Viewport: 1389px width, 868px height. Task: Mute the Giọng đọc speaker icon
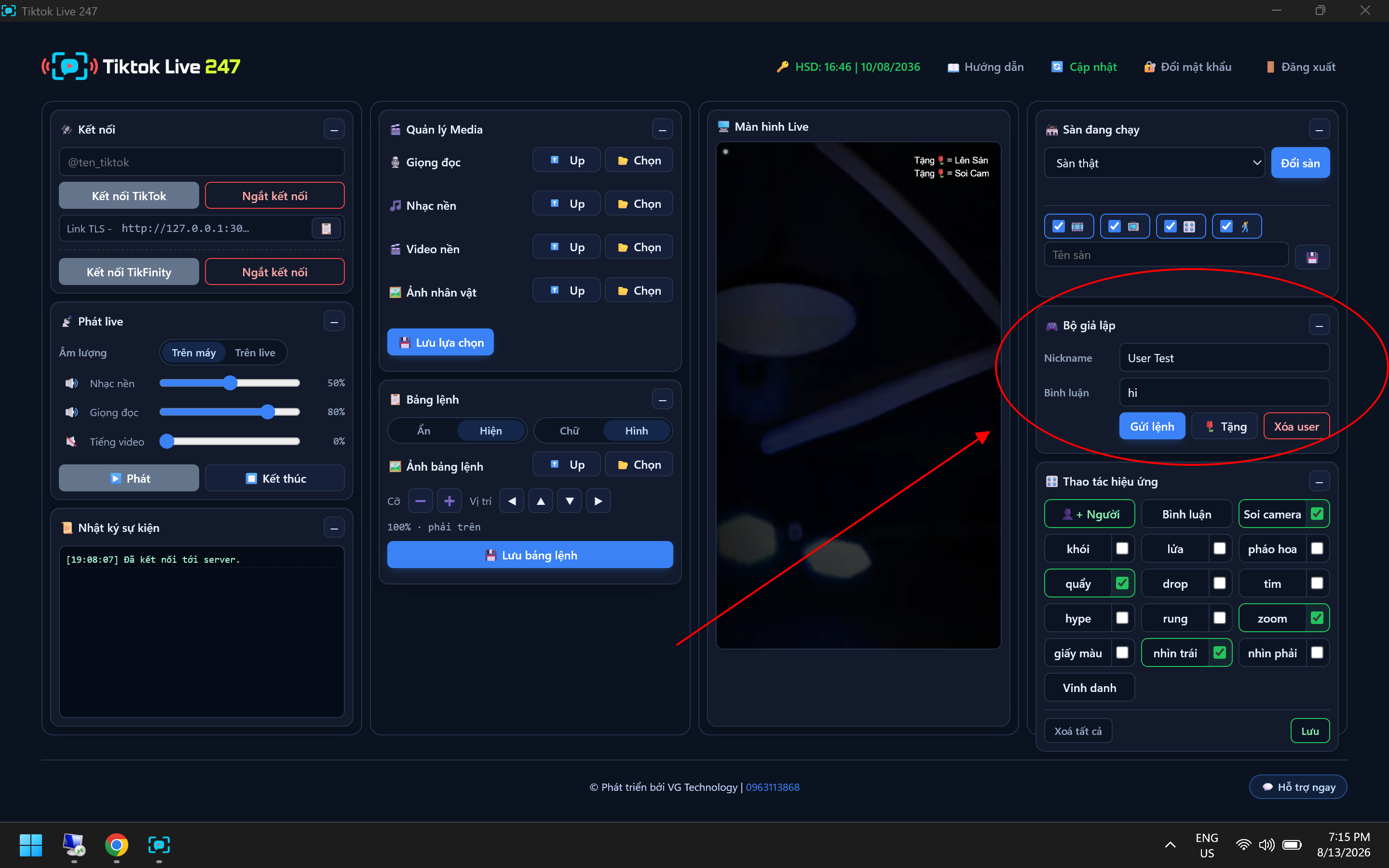point(72,412)
